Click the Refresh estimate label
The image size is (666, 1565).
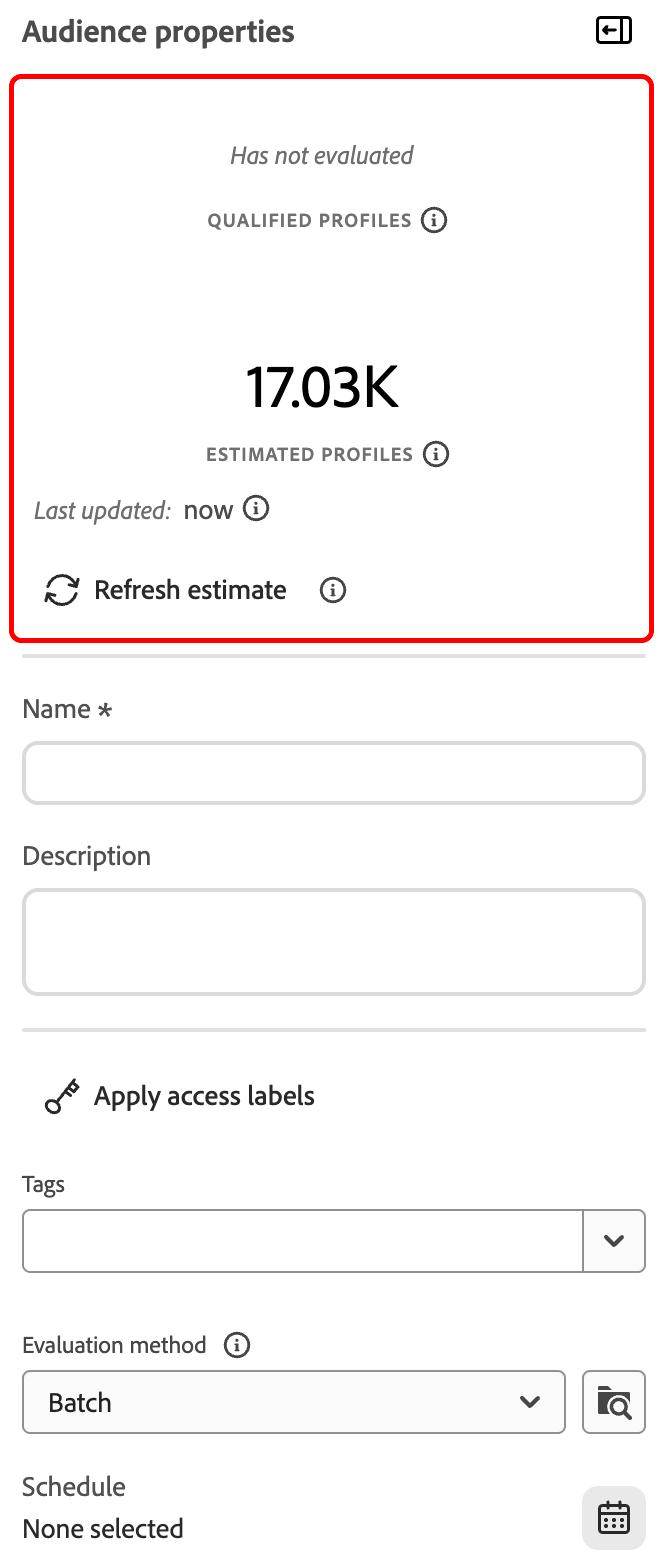[190, 590]
